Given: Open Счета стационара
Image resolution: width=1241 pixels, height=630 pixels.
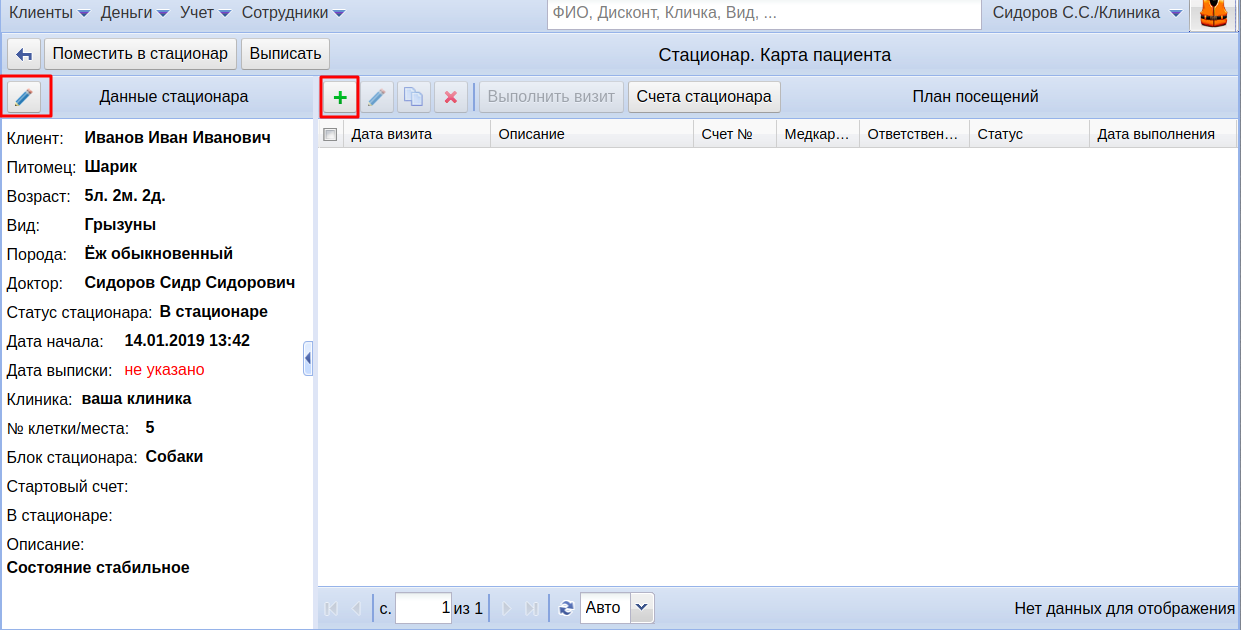Looking at the screenshot, I should 704,97.
